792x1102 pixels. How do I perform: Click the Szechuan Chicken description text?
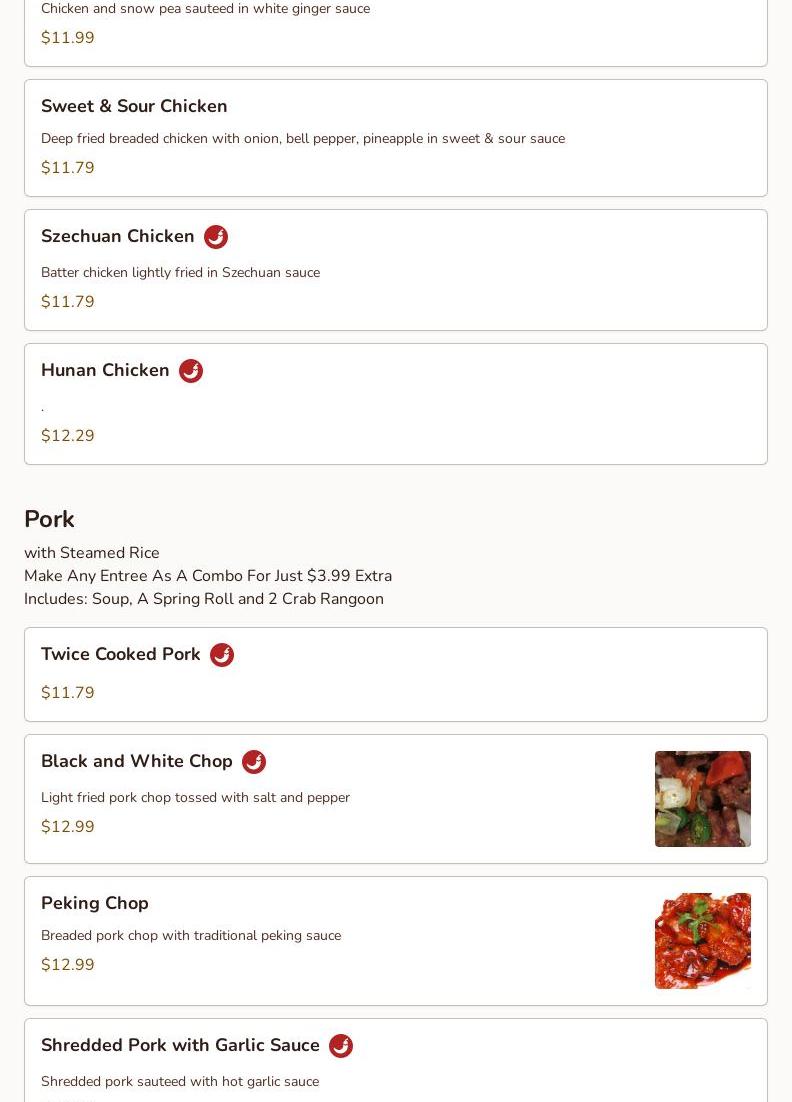click(x=180, y=273)
